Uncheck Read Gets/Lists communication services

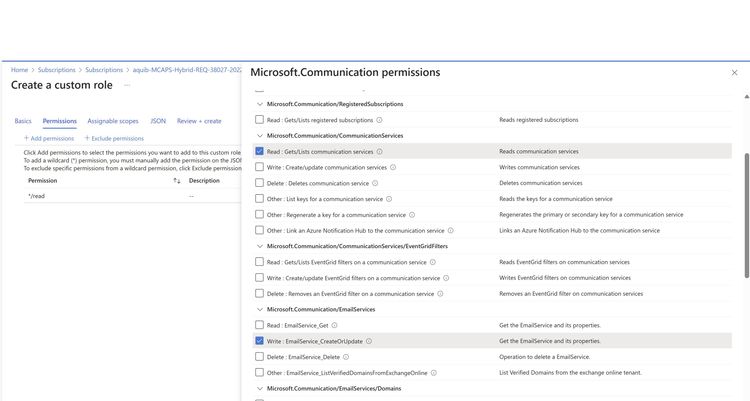pos(259,151)
